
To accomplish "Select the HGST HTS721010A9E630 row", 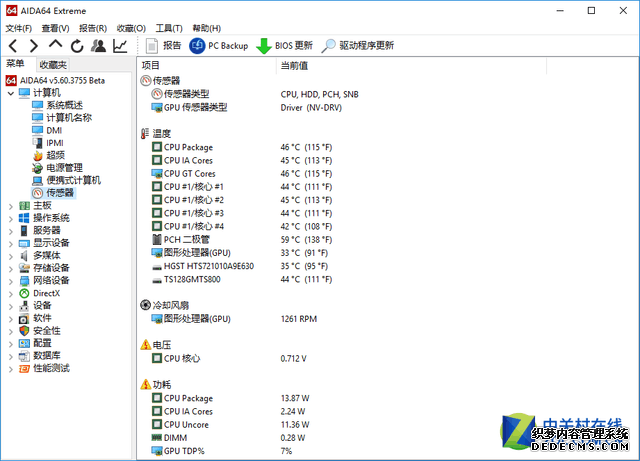I will [x=240, y=266].
